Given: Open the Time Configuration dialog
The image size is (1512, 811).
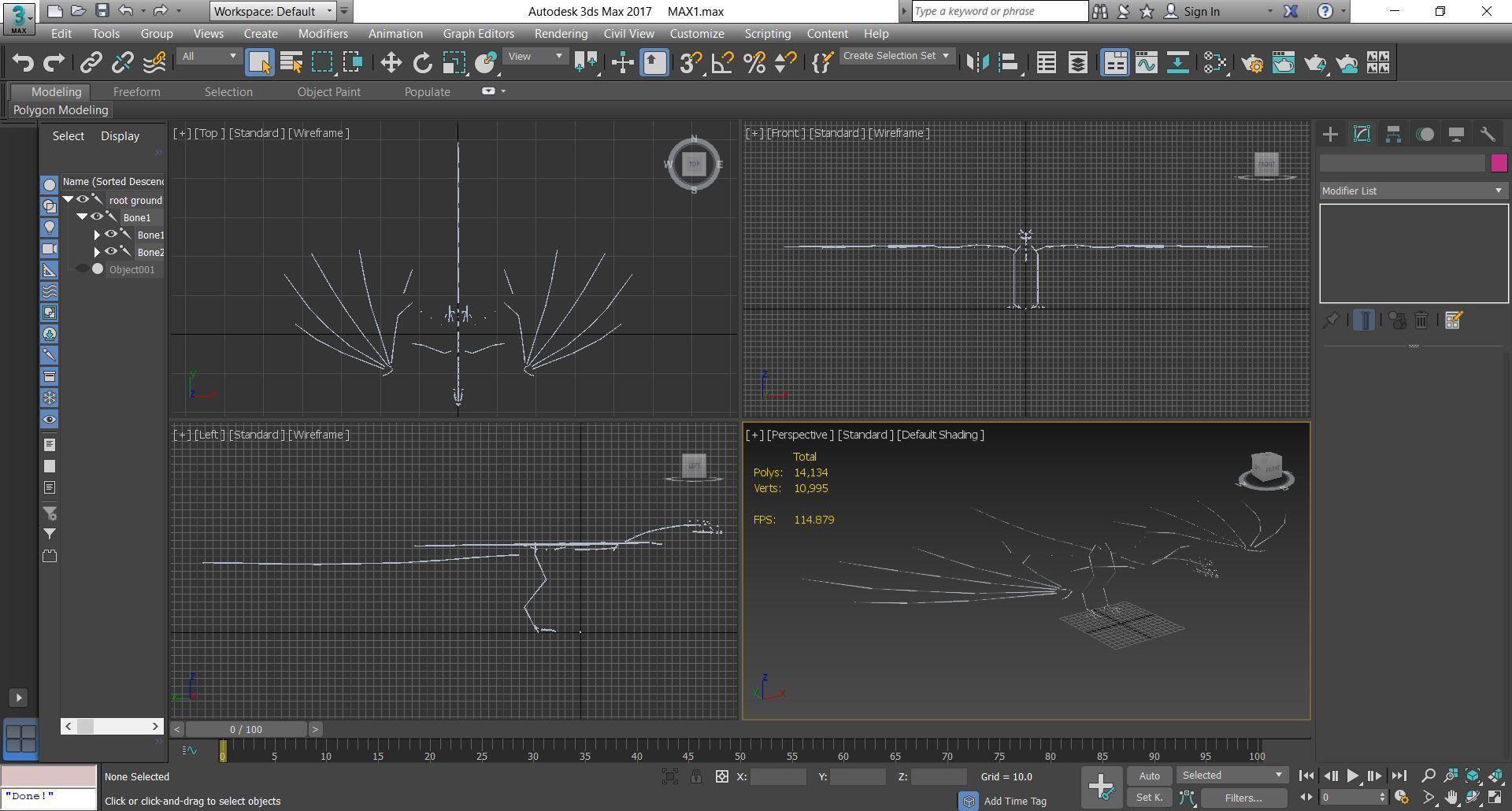Looking at the screenshot, I should tap(1402, 798).
